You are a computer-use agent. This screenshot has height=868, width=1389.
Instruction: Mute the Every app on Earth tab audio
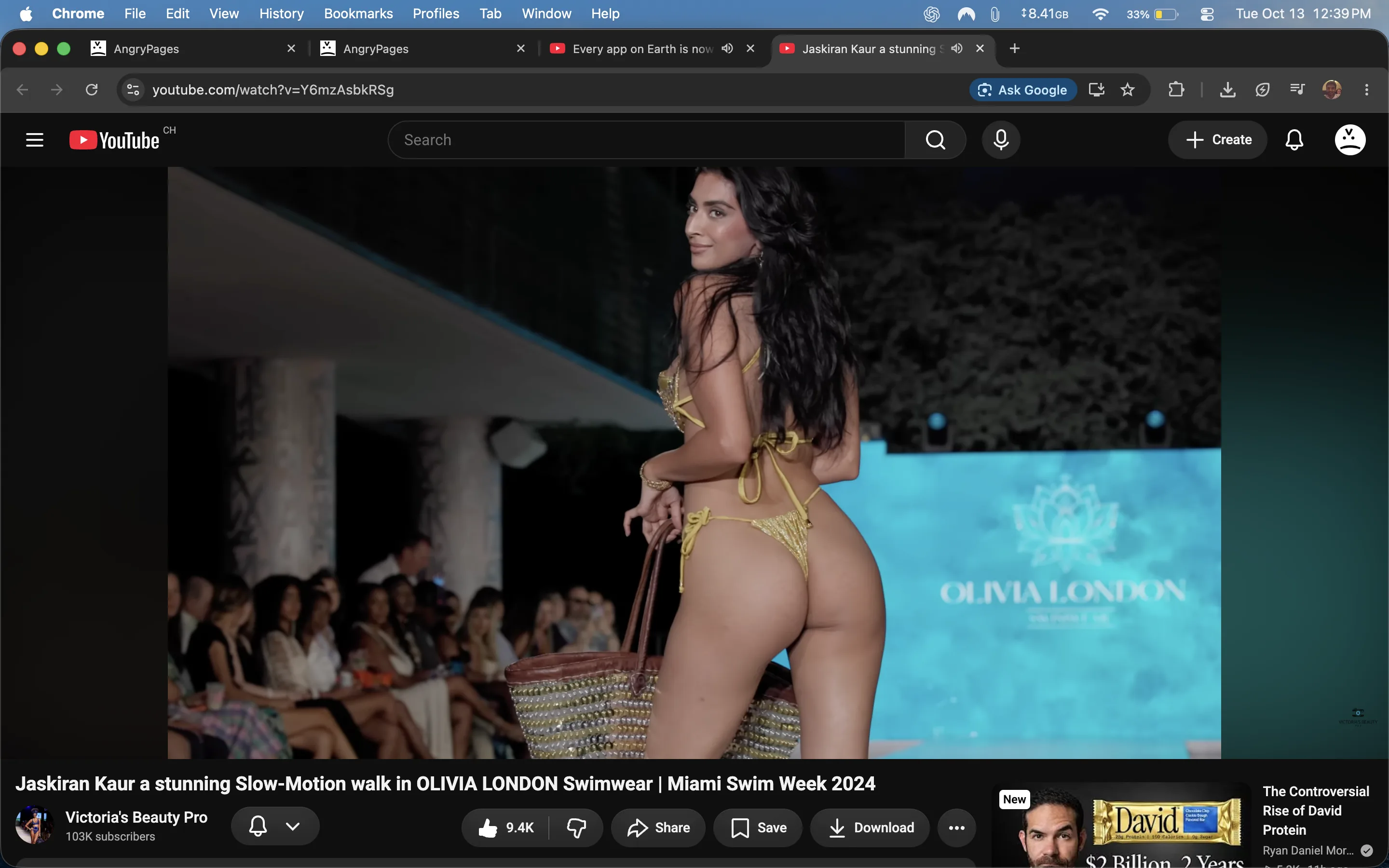pos(727,48)
